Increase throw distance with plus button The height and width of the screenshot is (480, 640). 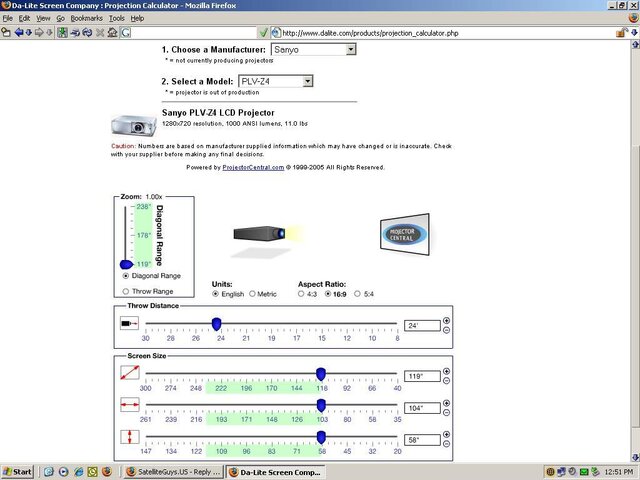[x=447, y=321]
